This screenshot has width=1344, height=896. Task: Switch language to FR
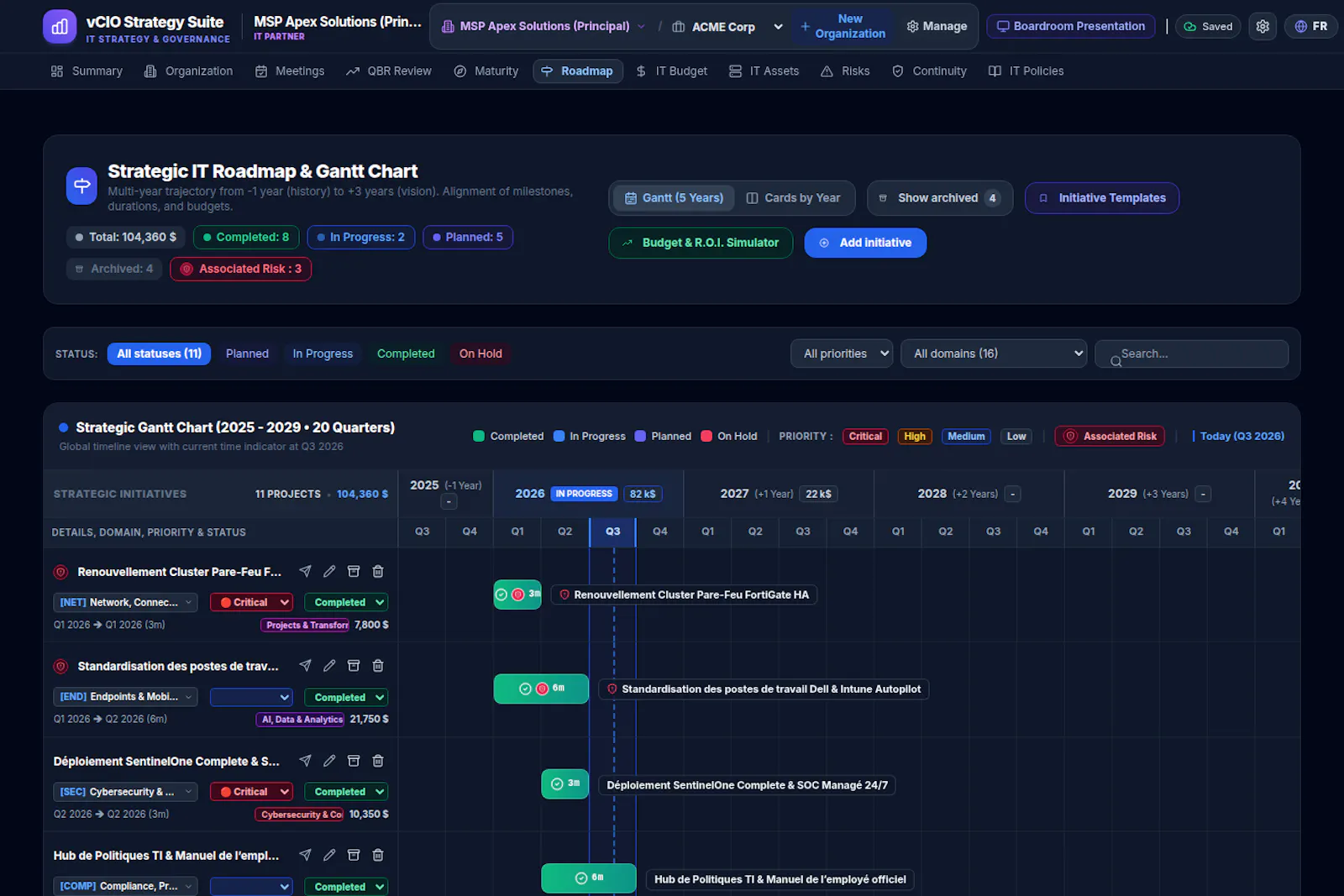[1310, 26]
